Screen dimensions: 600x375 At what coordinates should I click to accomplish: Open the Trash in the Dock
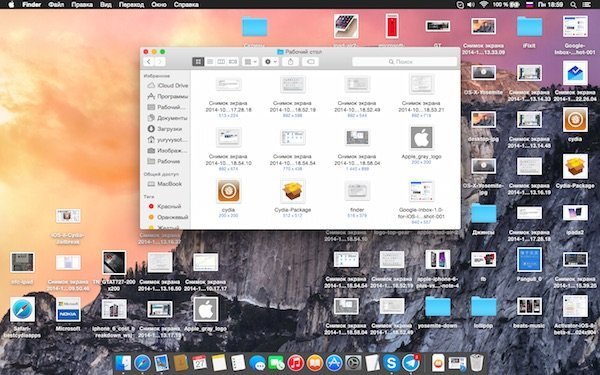coord(477,363)
